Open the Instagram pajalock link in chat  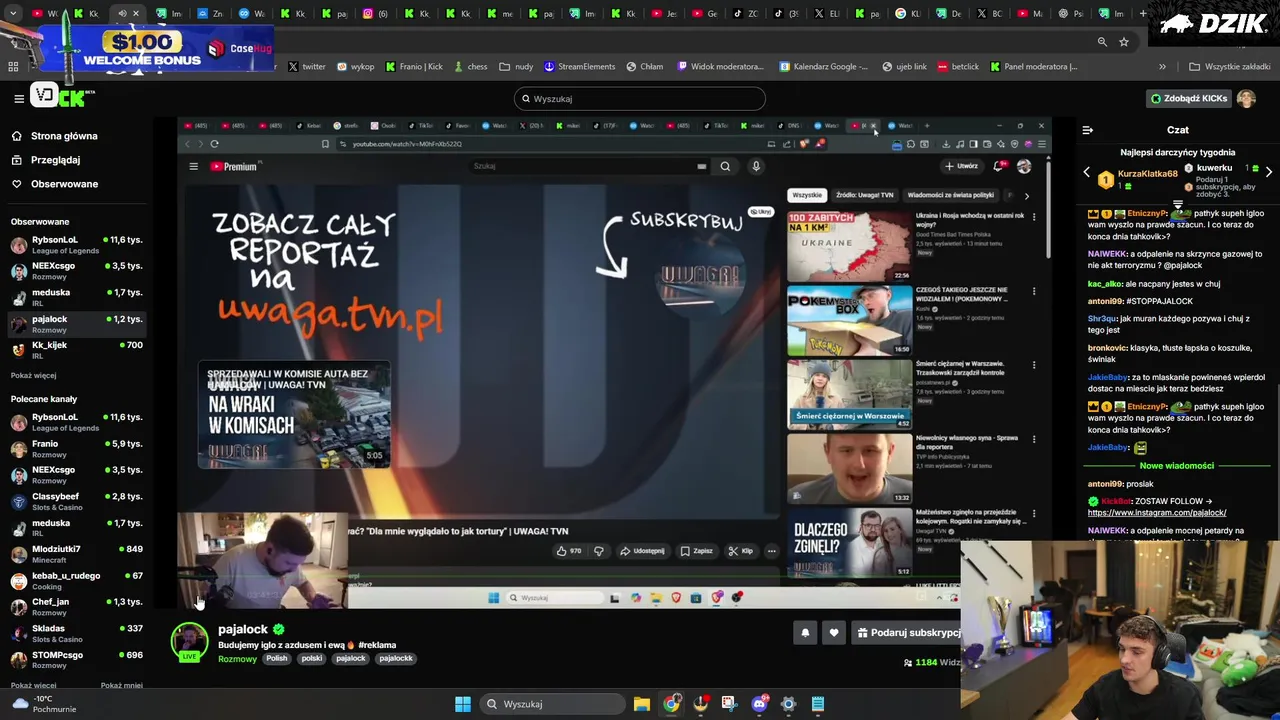click(1157, 513)
